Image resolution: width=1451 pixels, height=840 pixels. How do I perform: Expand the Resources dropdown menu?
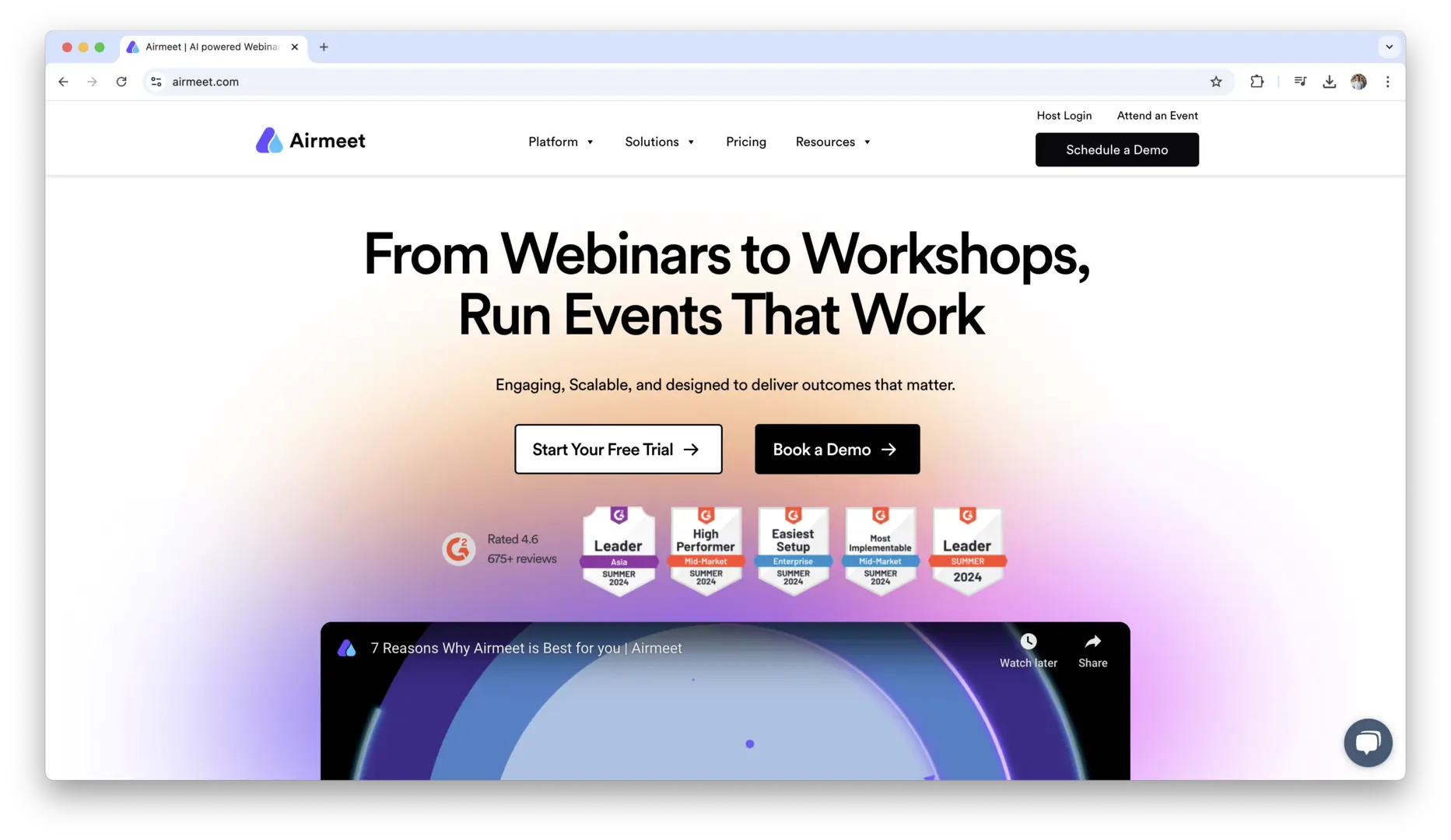tap(833, 142)
